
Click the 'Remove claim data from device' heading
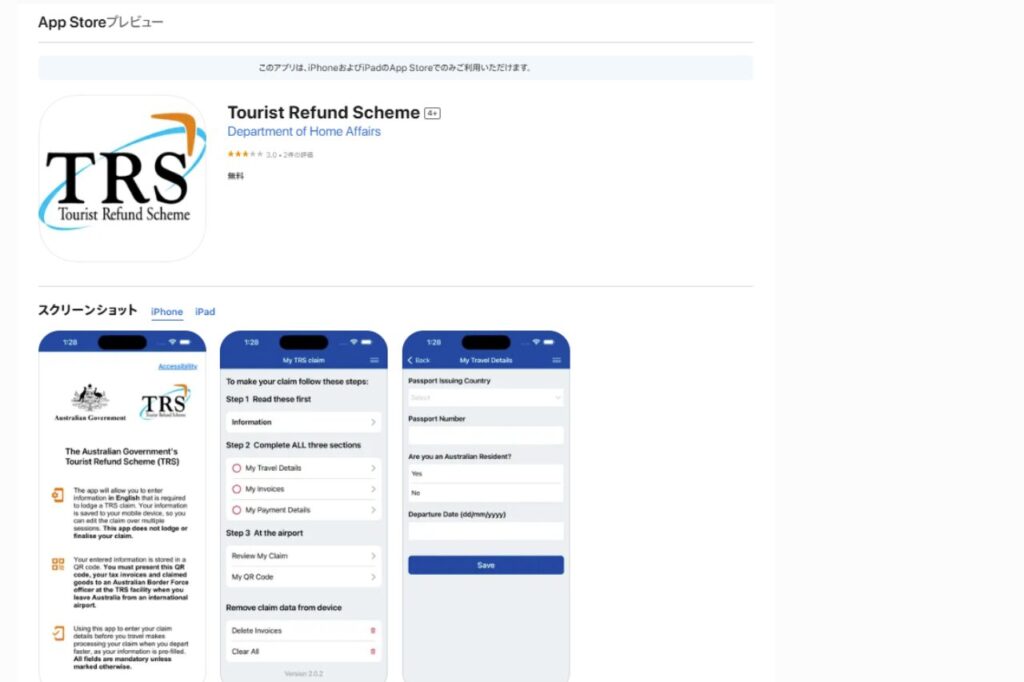pos(283,608)
